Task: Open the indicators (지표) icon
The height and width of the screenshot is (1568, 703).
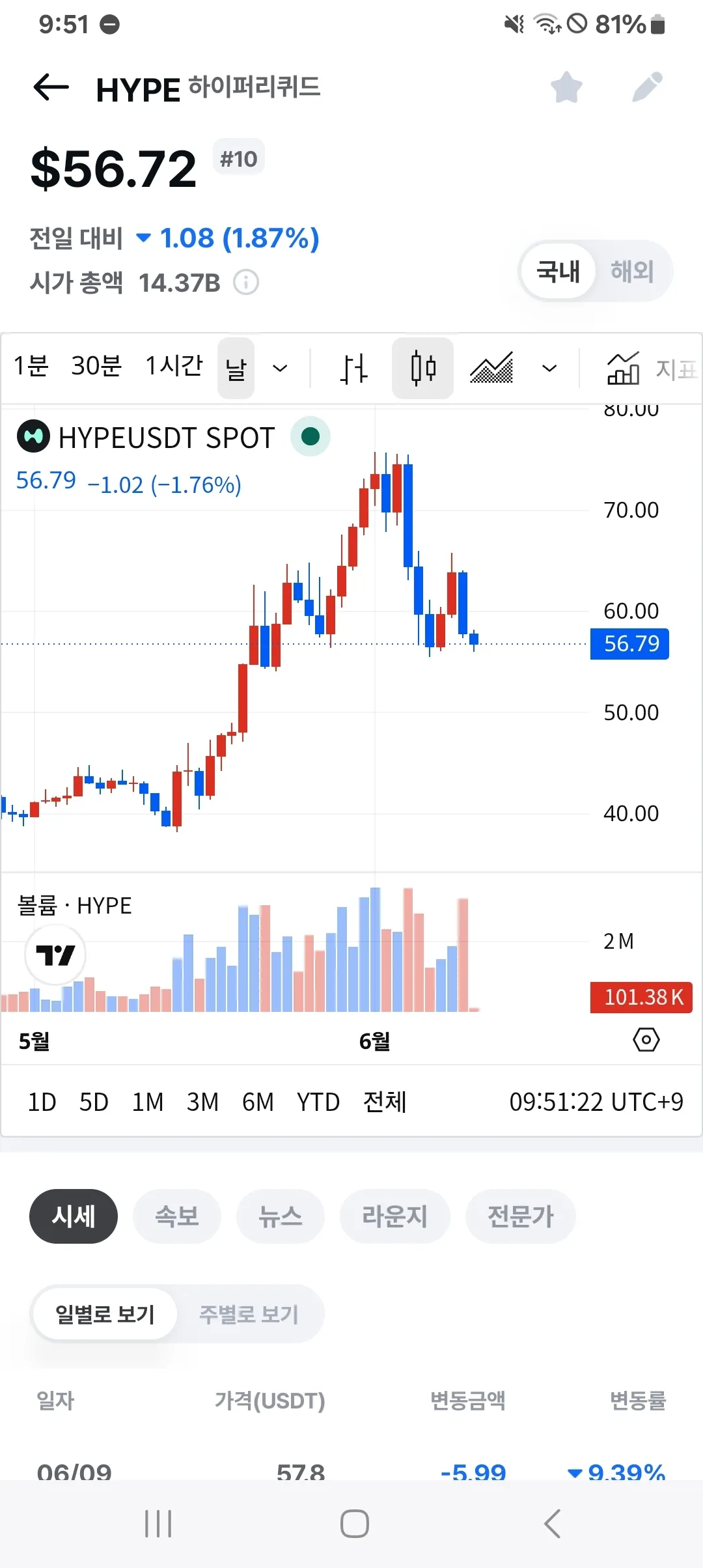Action: pyautogui.click(x=651, y=369)
